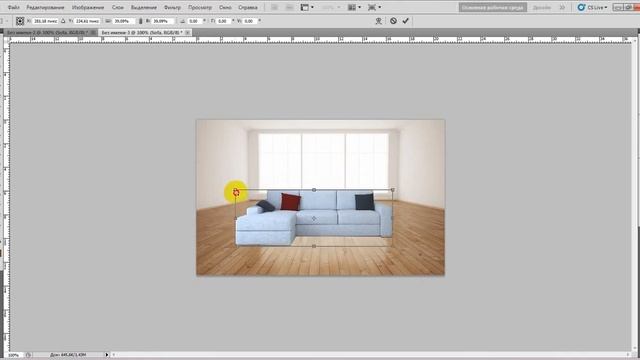
Task: Click the bottom-middle transform handle
Action: click(x=314, y=246)
